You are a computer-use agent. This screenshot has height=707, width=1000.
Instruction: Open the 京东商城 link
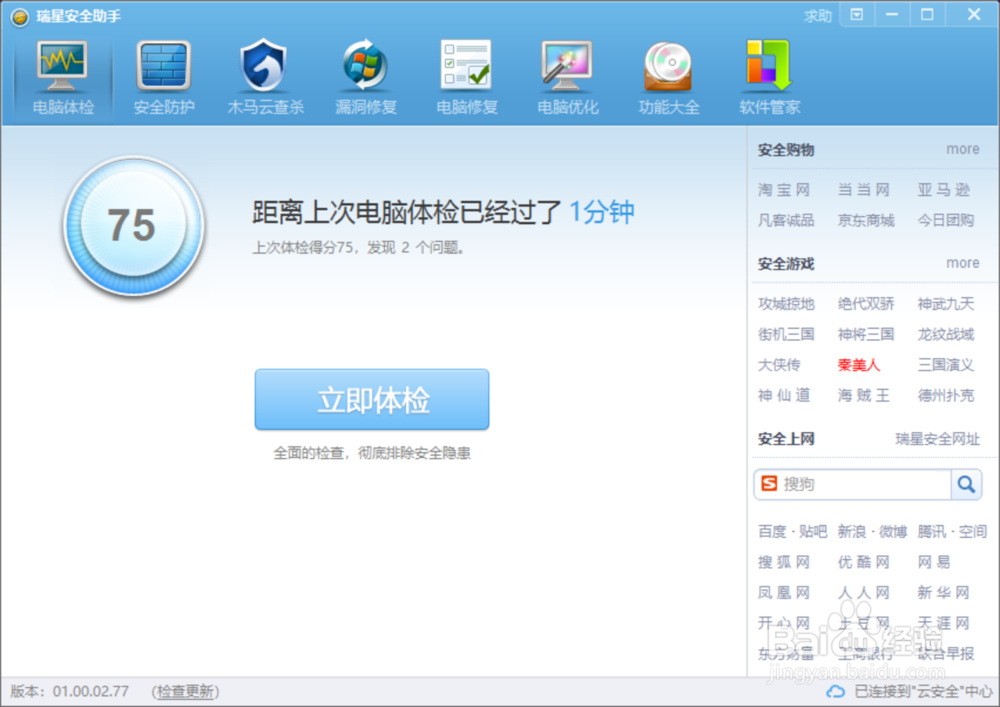[866, 221]
